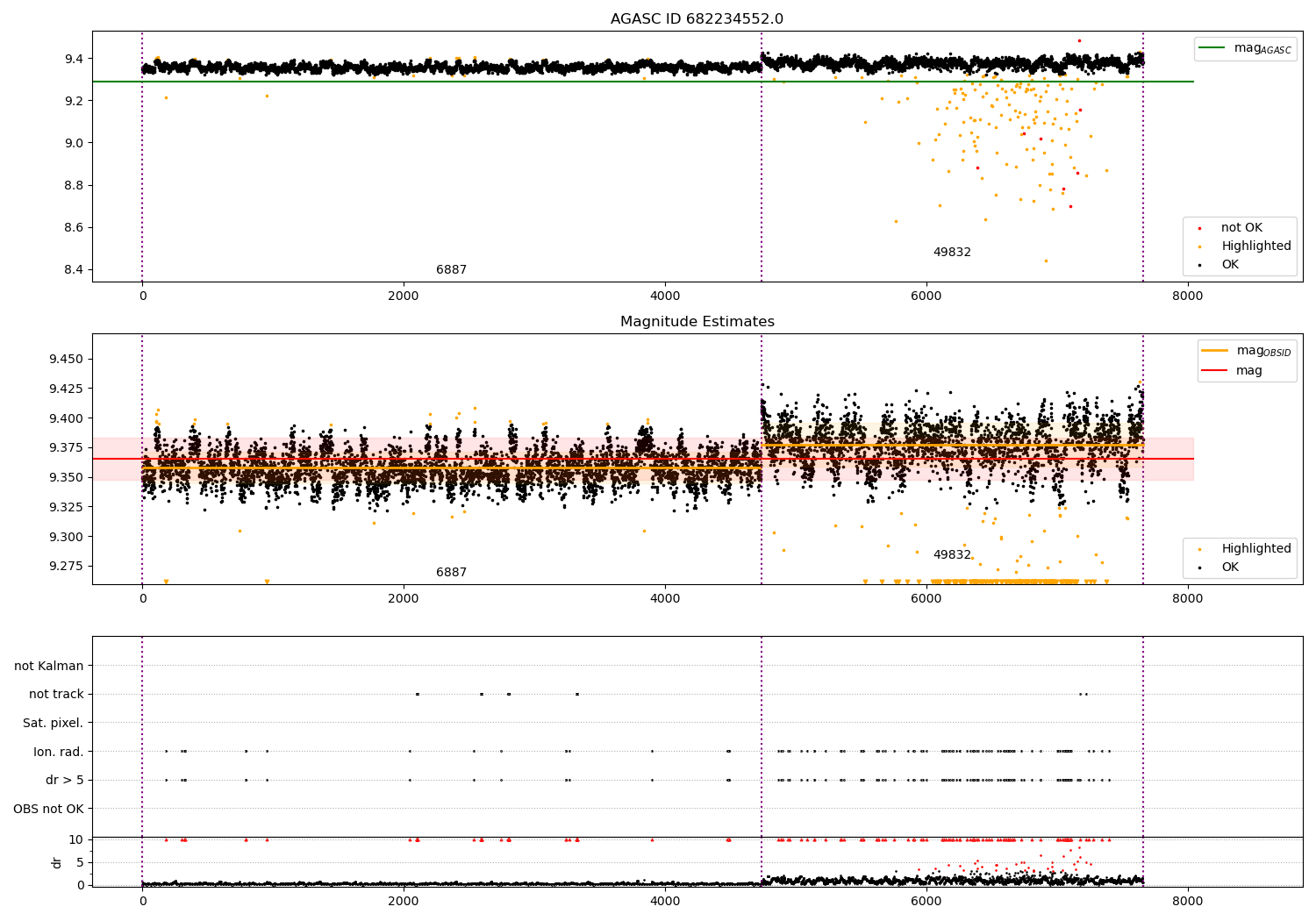
Task: Click 6887 label in Magnitude Estimates plot
Action: tap(452, 573)
